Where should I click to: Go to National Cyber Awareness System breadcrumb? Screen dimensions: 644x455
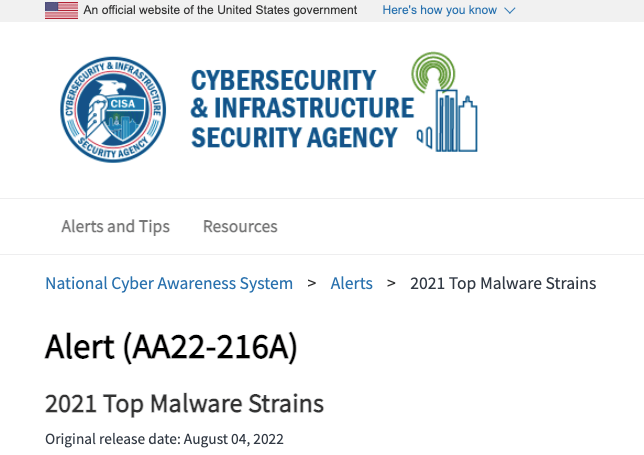point(169,283)
